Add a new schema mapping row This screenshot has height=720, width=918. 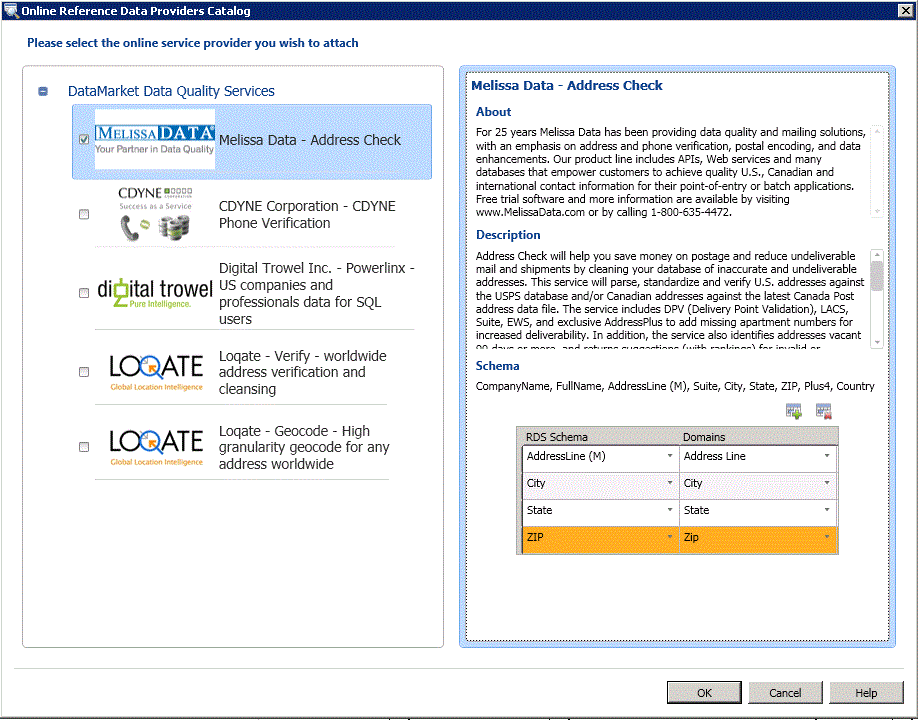click(x=793, y=410)
